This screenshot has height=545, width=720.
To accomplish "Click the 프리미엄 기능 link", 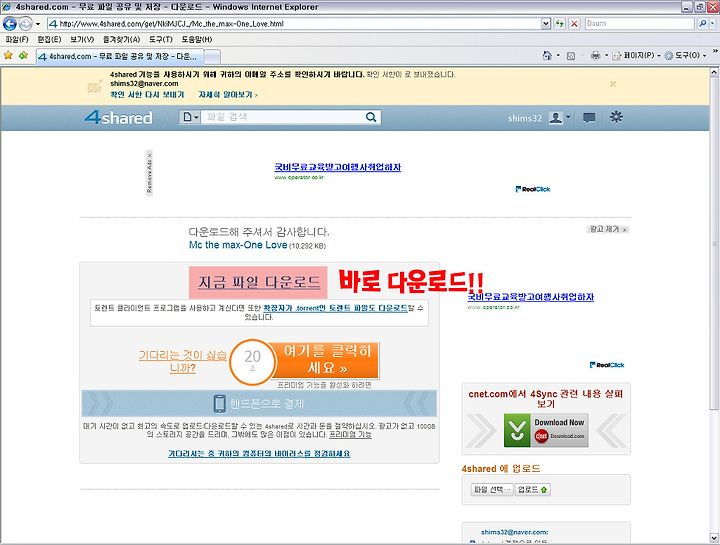I will (x=350, y=434).
